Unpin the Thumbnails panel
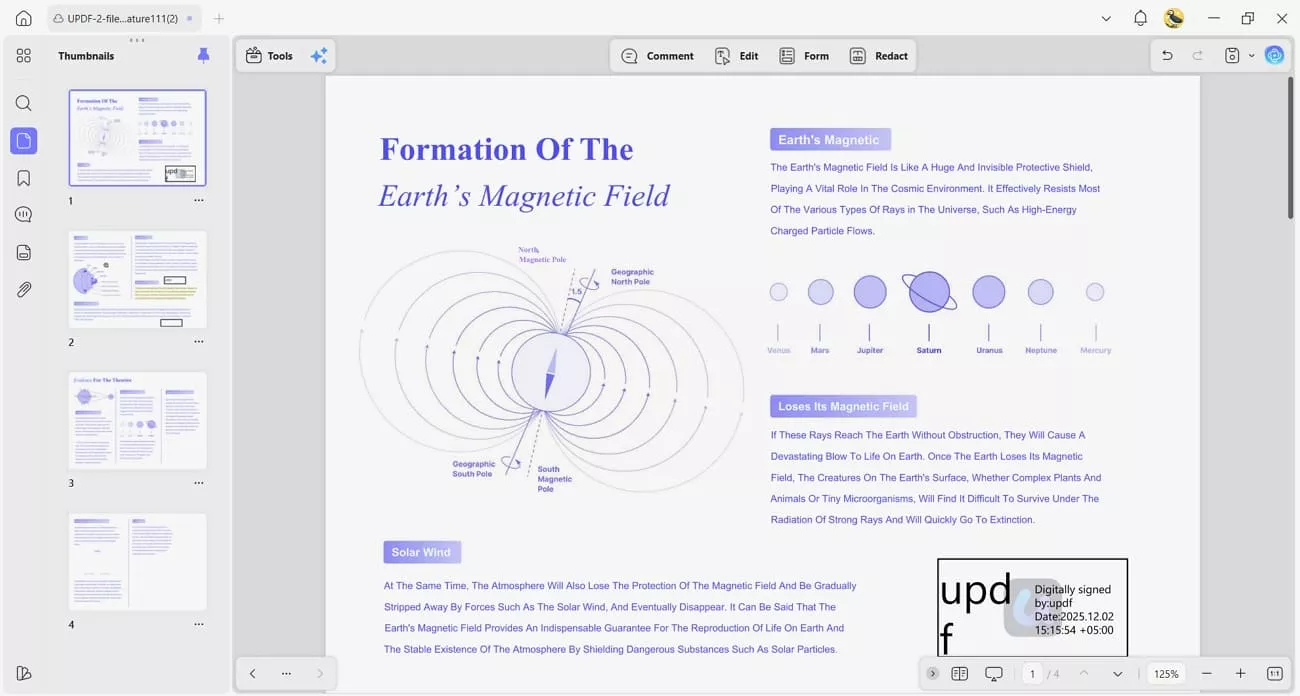The height and width of the screenshot is (696, 1300). pos(203,55)
